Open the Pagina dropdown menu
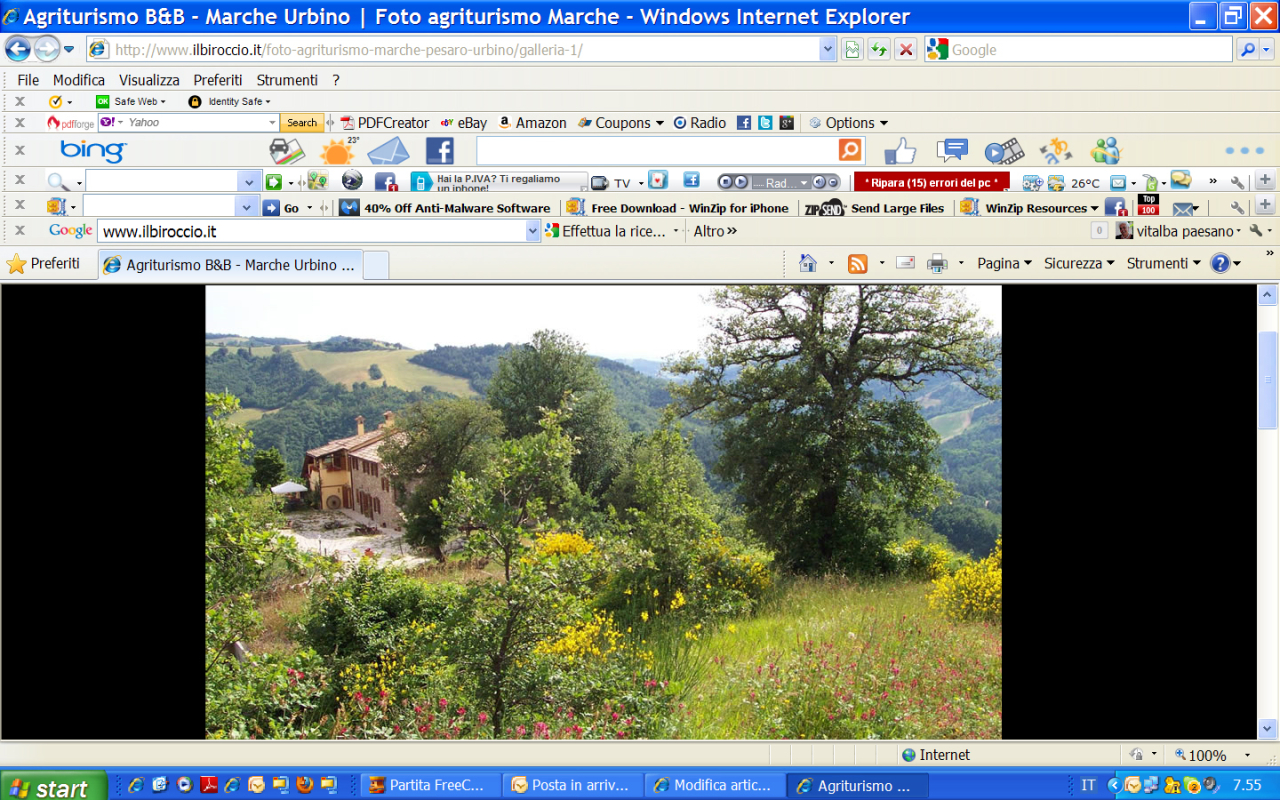This screenshot has height=800, width=1280. pyautogui.click(x=1004, y=263)
